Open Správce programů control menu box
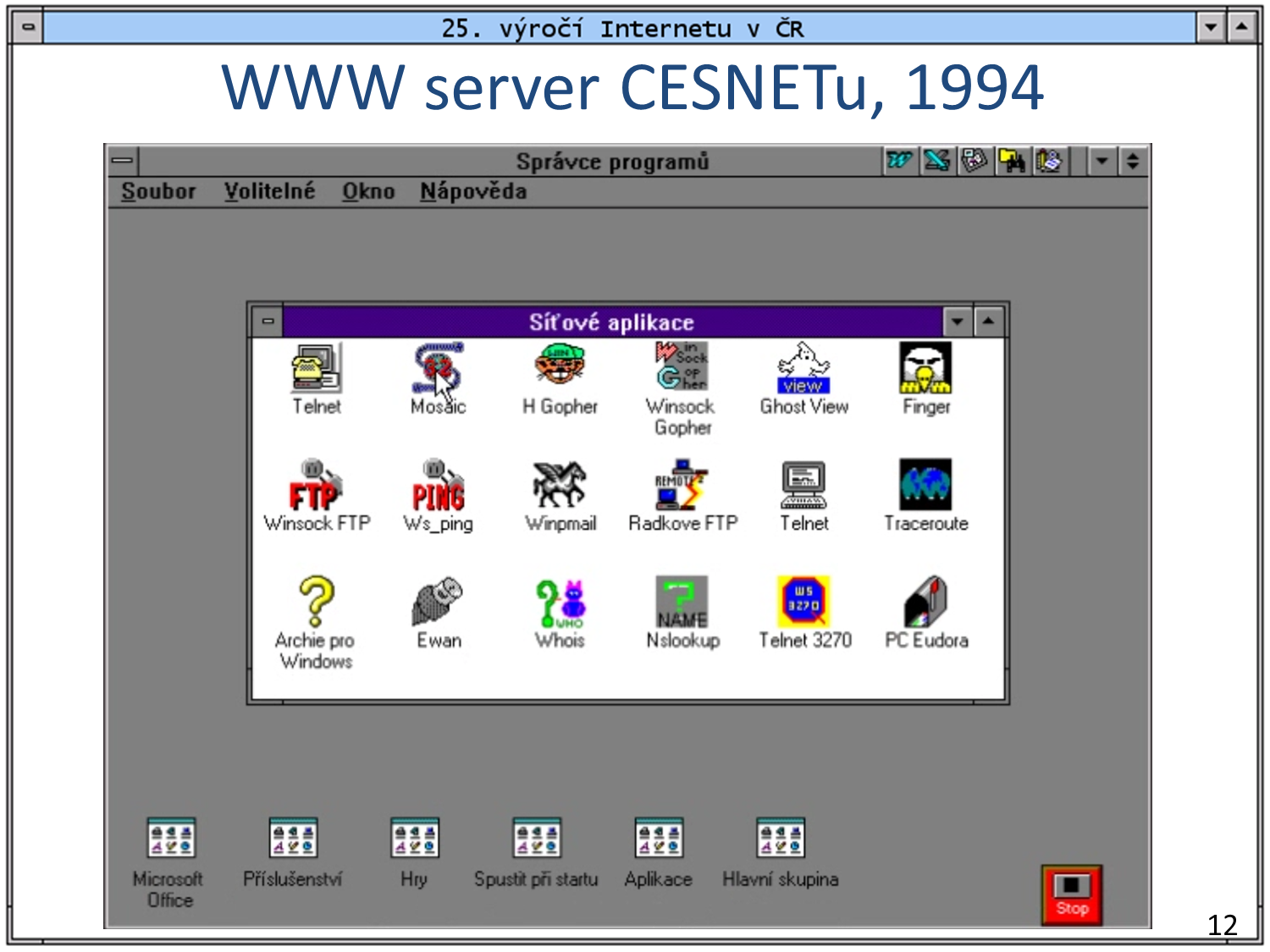 pyautogui.click(x=123, y=160)
